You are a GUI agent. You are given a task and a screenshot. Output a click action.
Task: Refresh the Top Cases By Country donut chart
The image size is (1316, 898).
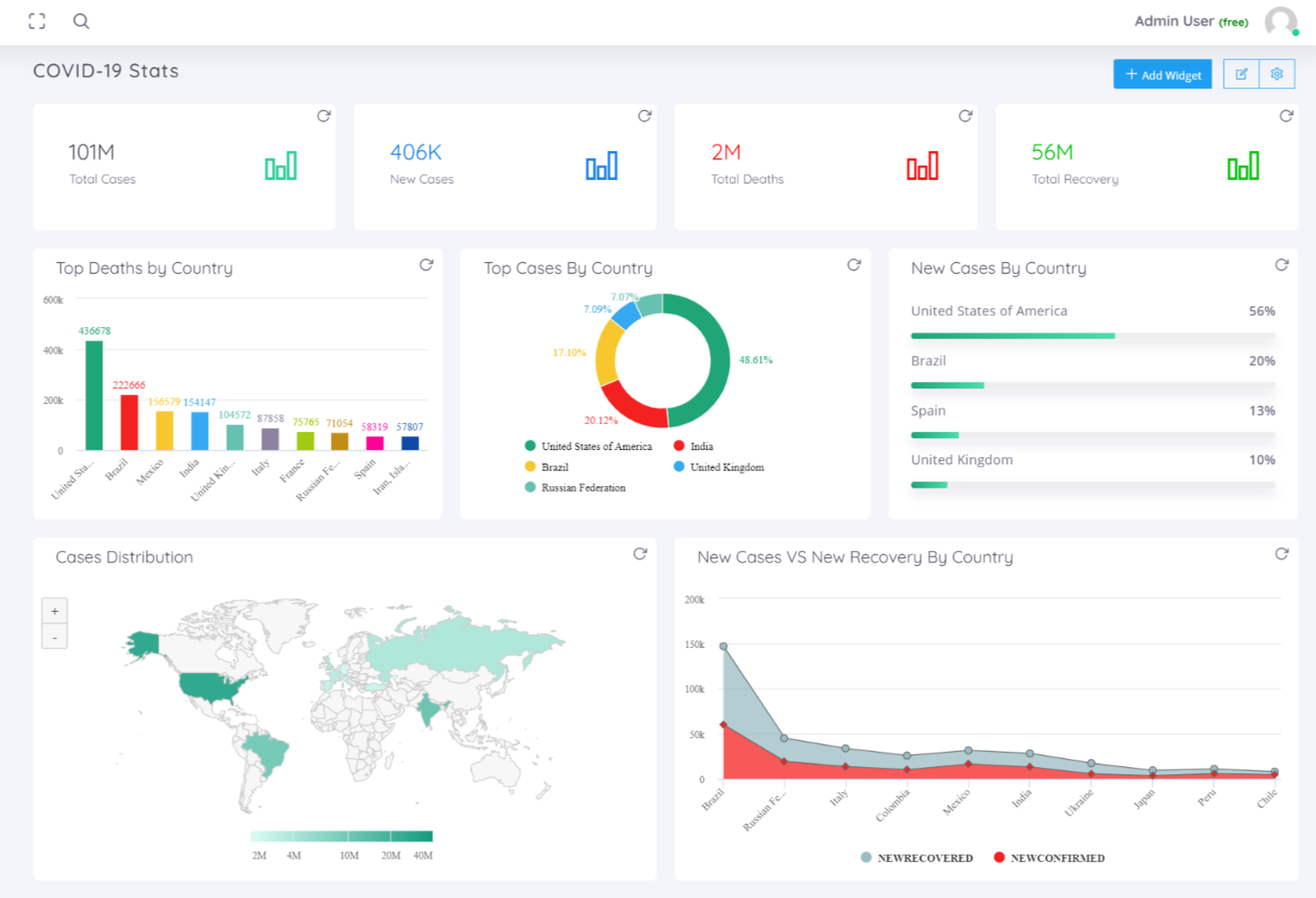(x=854, y=265)
